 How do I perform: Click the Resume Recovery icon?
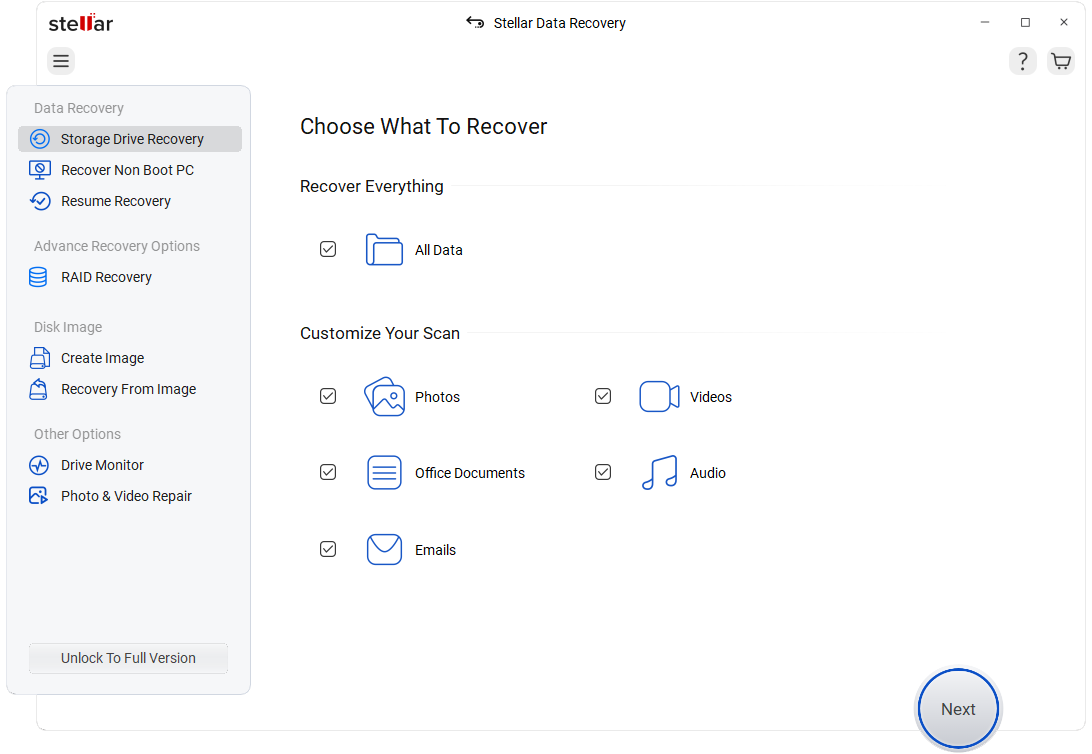[x=40, y=201]
